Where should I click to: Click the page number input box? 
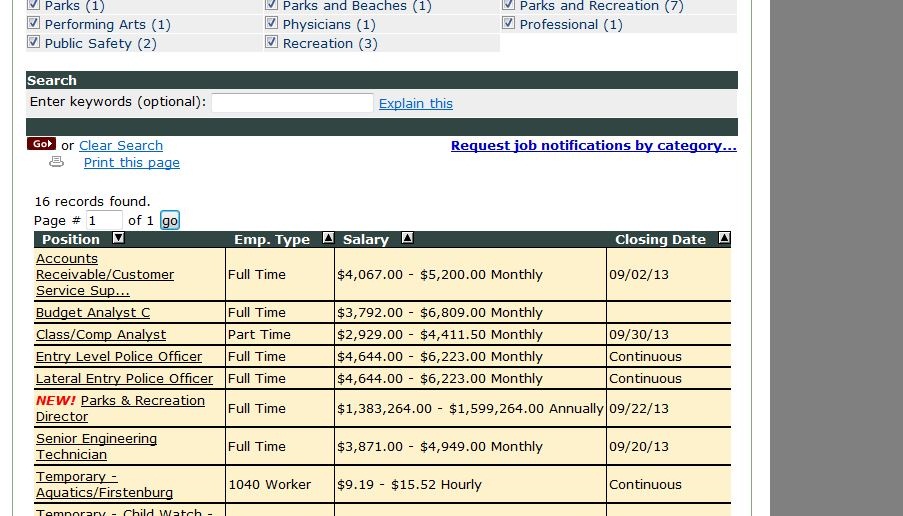tap(104, 221)
